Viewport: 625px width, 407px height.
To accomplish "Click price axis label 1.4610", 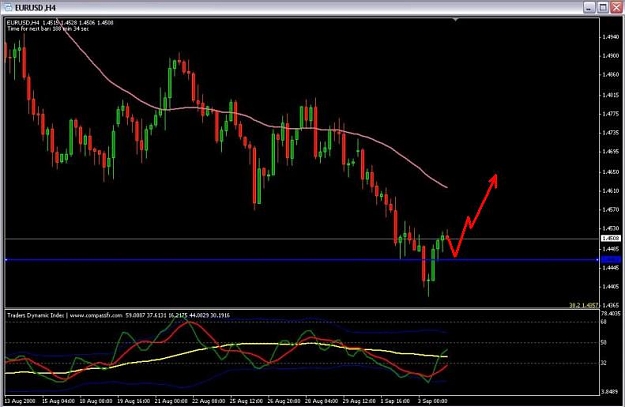I will tap(611, 191).
